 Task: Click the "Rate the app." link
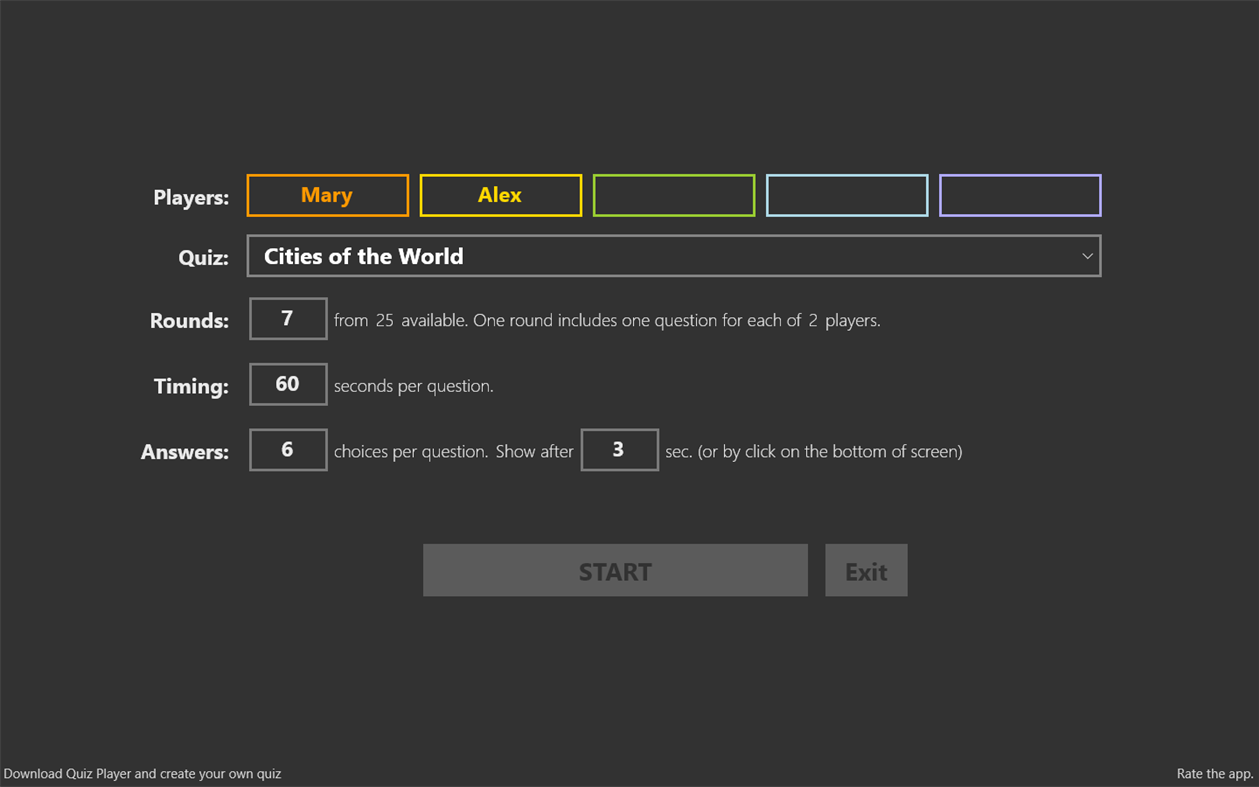[1213, 773]
